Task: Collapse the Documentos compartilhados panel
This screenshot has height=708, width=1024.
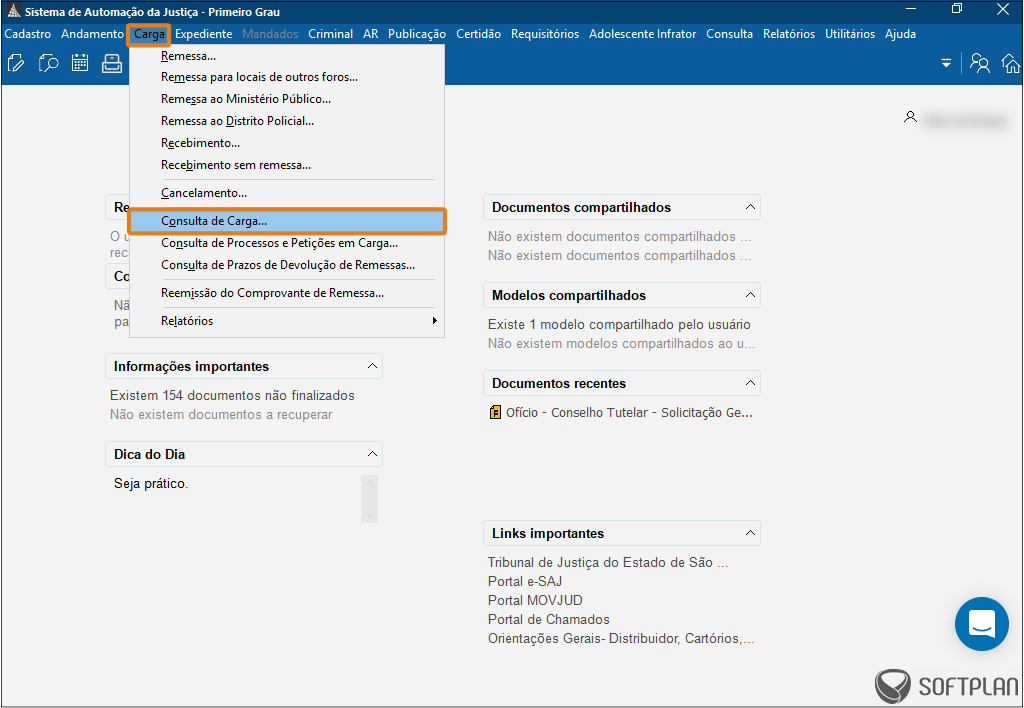Action: pyautogui.click(x=750, y=207)
